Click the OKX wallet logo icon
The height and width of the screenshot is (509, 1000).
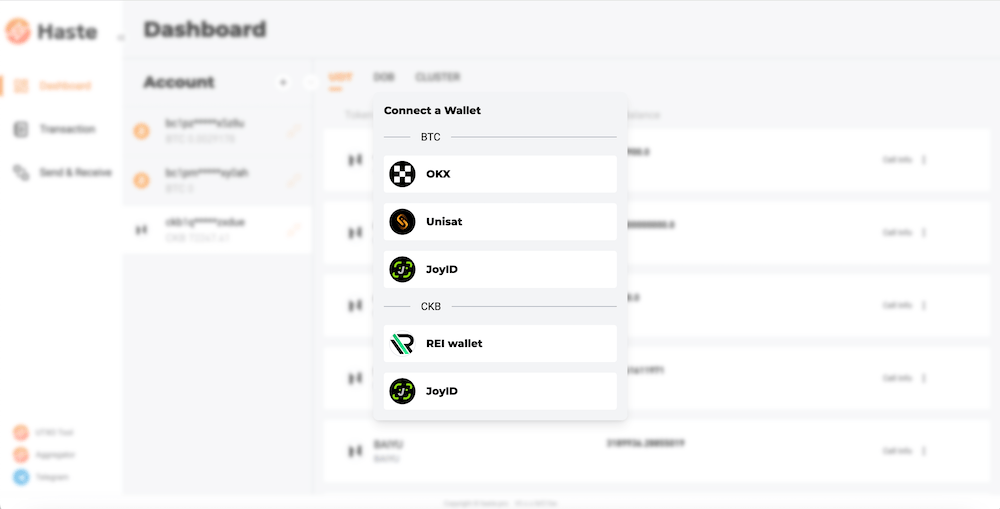[402, 174]
